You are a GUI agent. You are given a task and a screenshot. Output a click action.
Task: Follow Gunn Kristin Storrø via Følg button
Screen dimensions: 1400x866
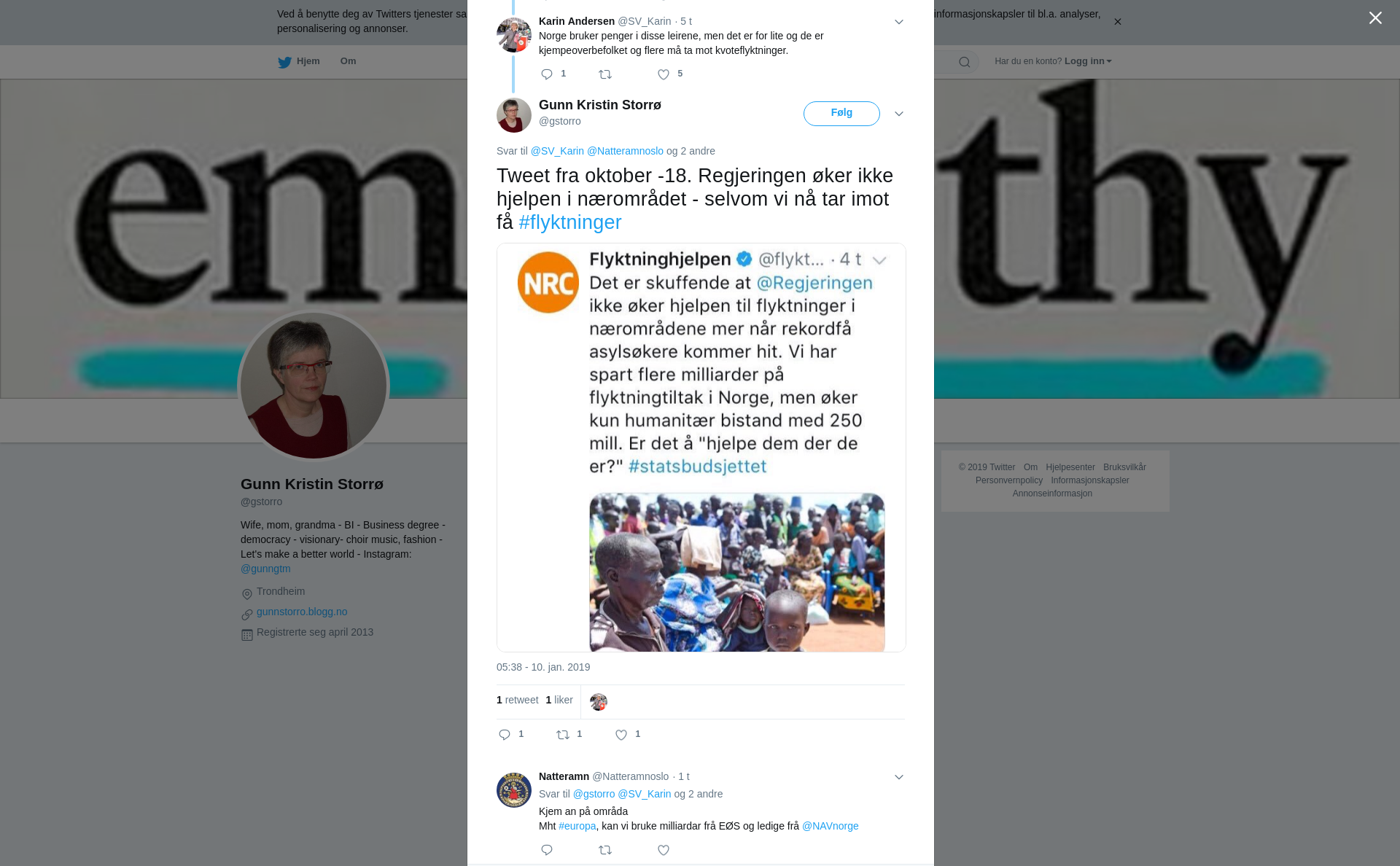click(x=841, y=114)
